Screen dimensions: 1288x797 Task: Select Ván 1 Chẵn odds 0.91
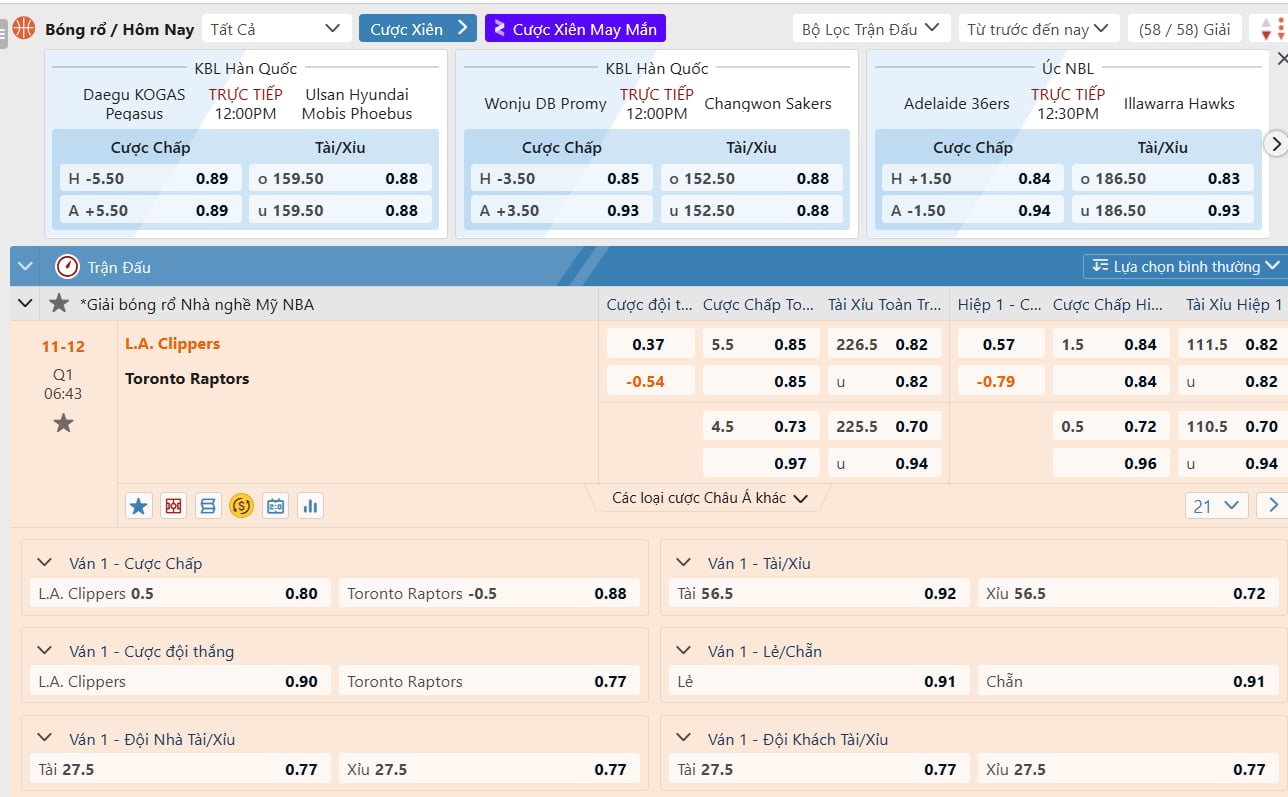coord(1128,681)
